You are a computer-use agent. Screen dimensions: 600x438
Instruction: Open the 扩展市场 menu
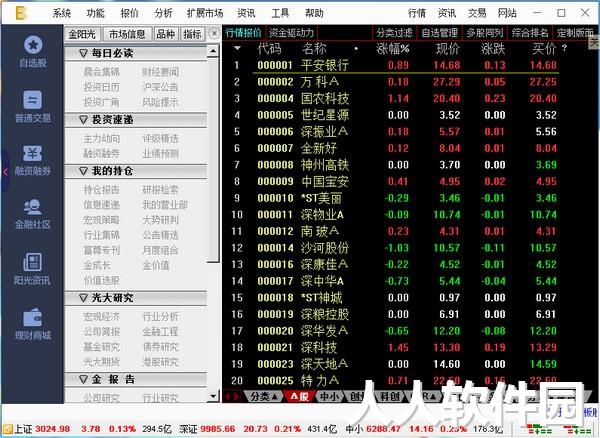(205, 13)
